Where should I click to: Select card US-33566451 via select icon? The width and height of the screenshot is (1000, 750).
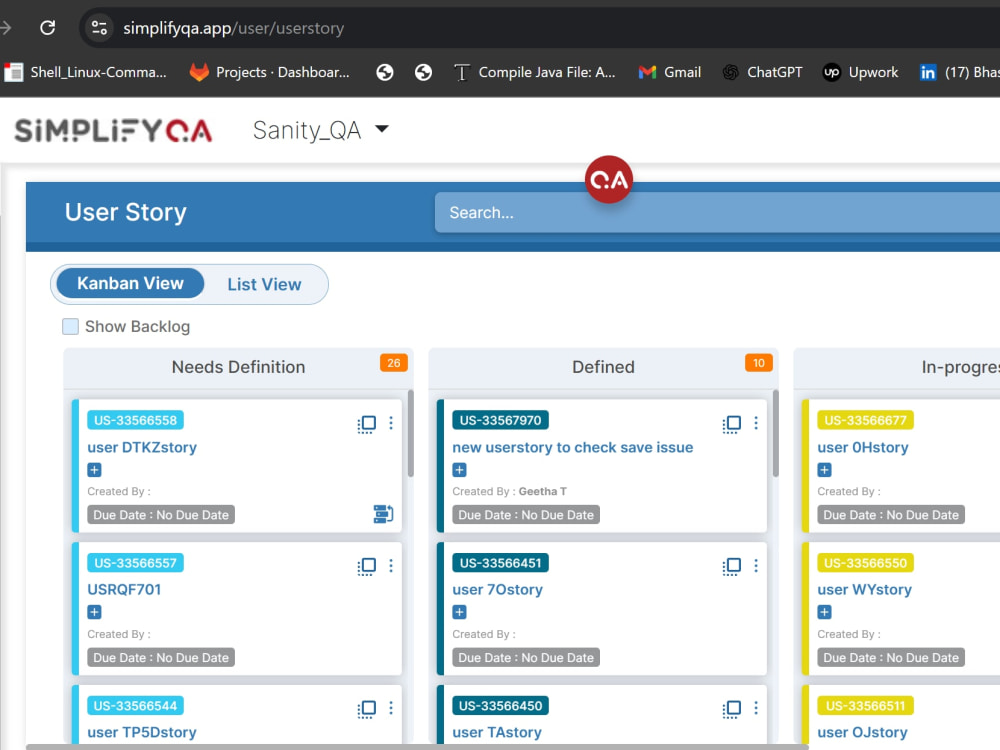[x=732, y=566]
